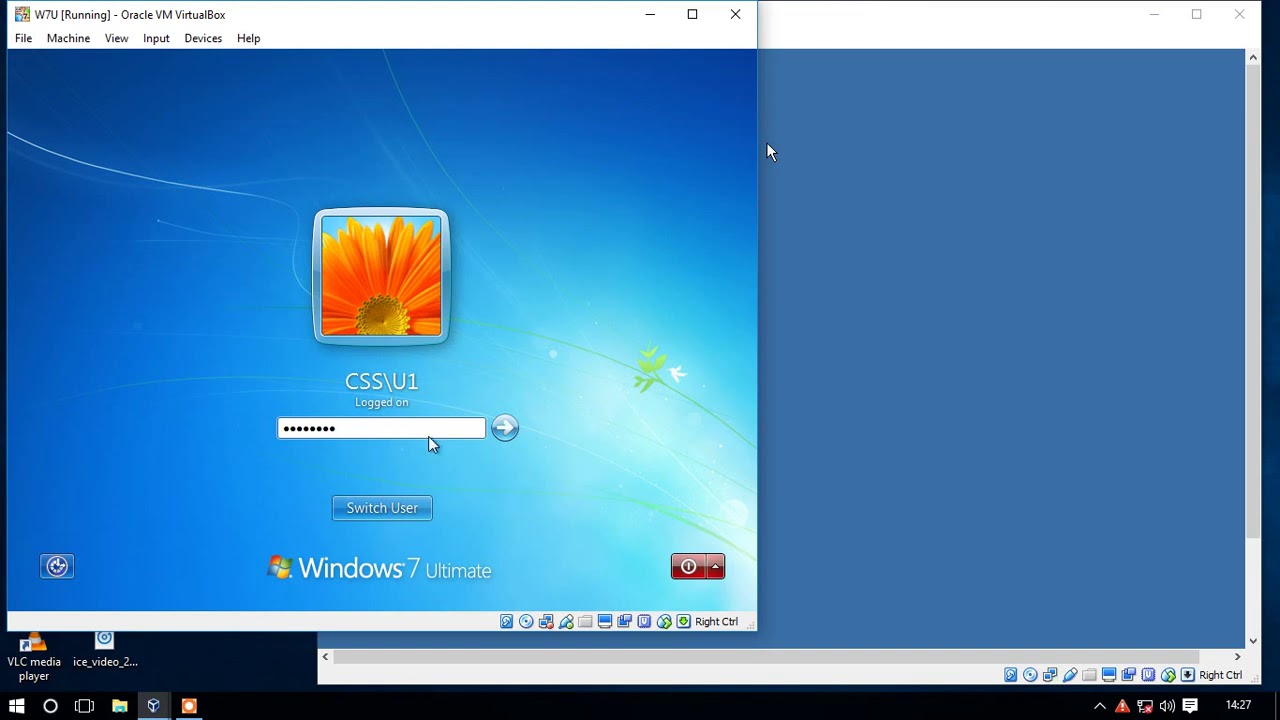Click the volume icon in the system tray
1280x720 pixels.
(1167, 705)
